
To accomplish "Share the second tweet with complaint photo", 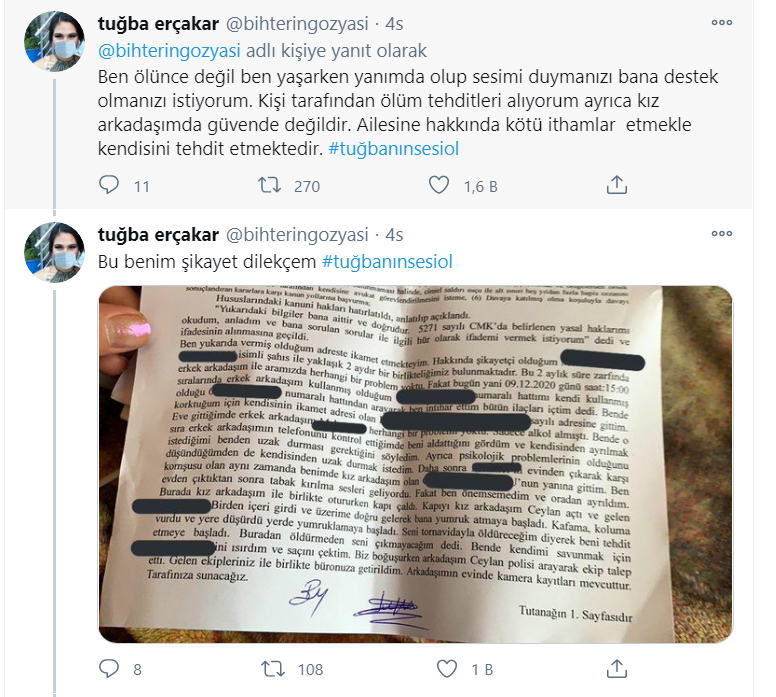I will [617, 668].
